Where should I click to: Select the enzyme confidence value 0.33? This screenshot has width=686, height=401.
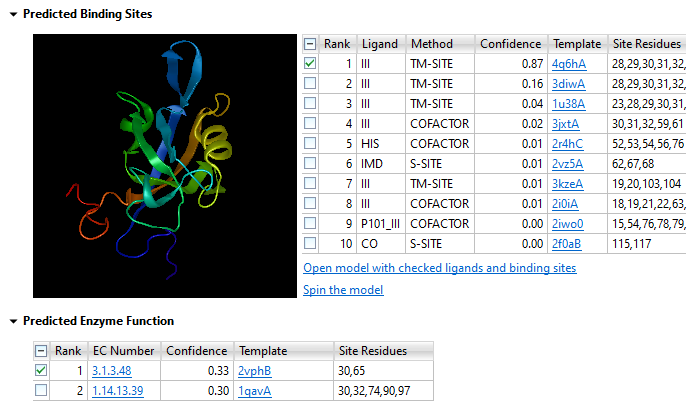[218, 371]
